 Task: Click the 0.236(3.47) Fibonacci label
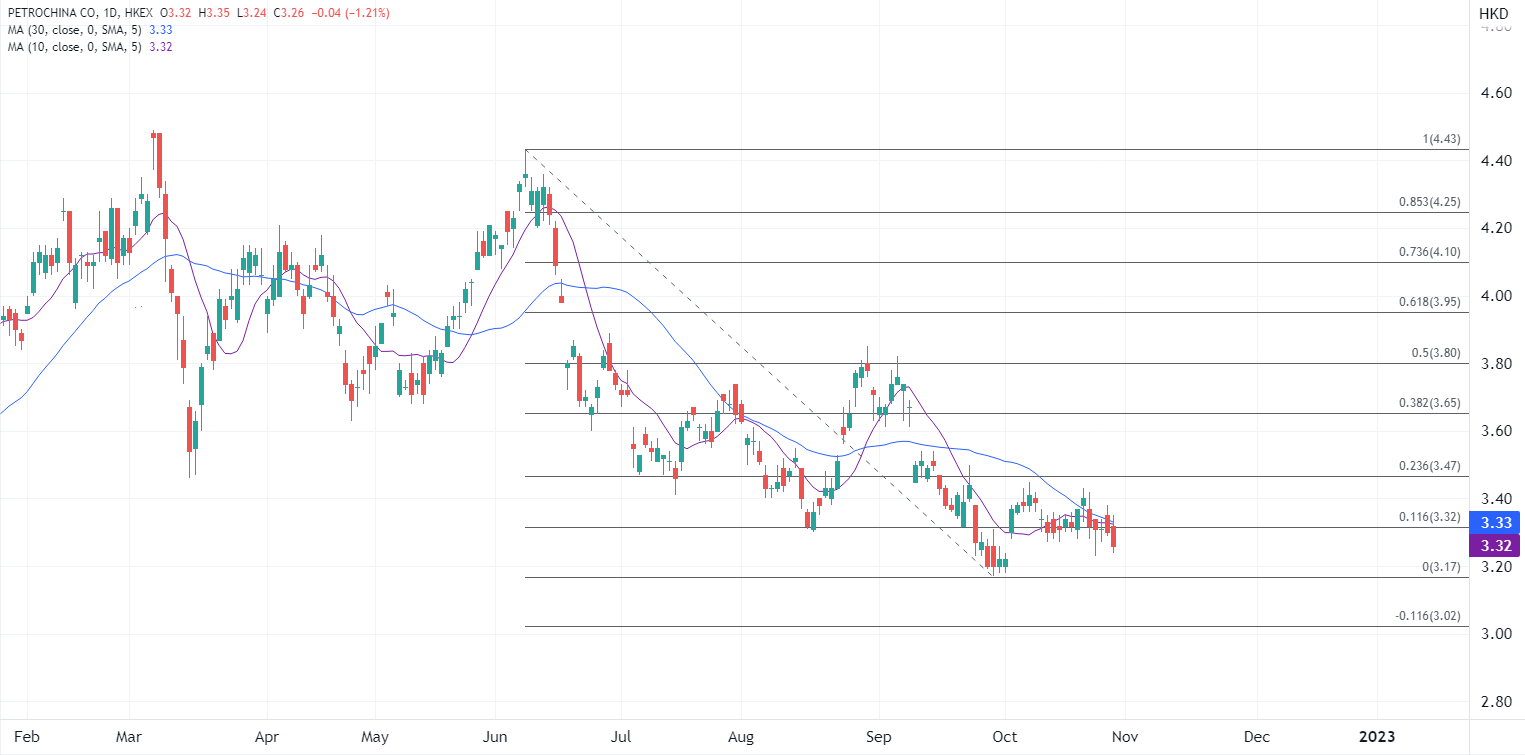click(x=1429, y=466)
